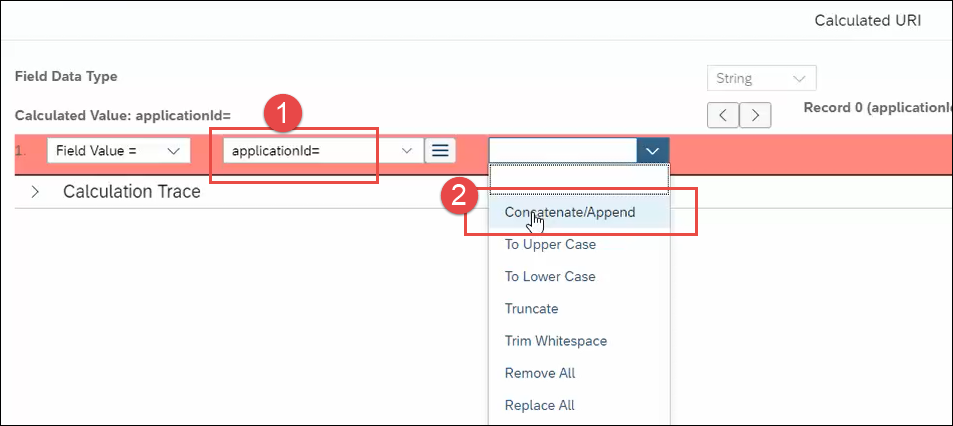Viewport: 953px width, 426px height.
Task: Click the Calculated URI title
Action: coord(867,20)
